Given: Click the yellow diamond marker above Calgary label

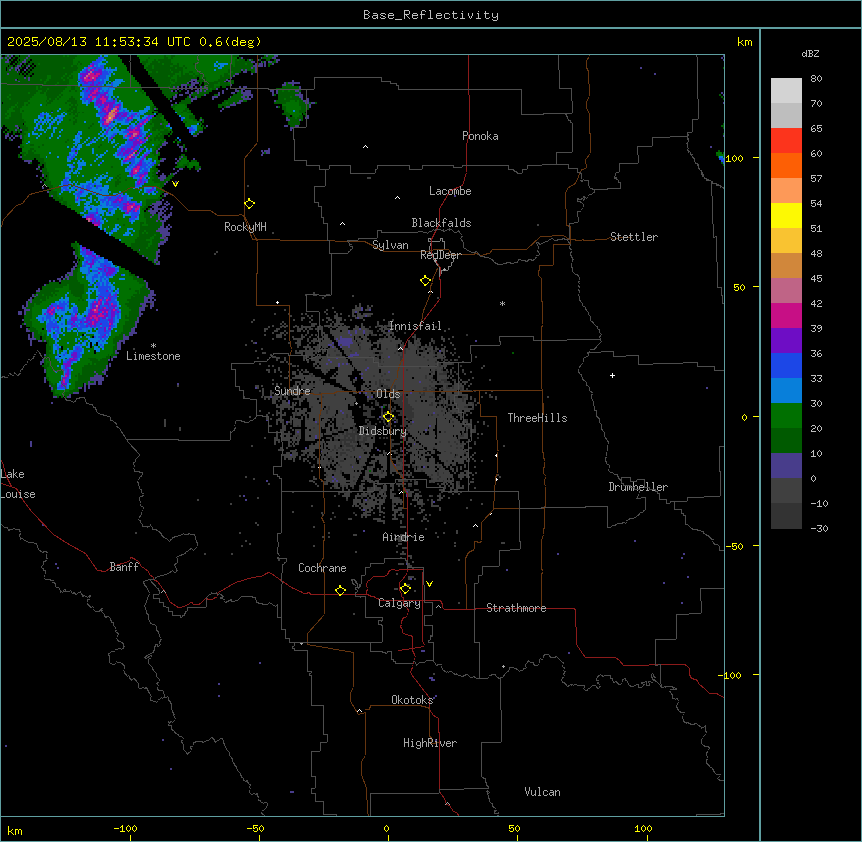Looking at the screenshot, I should click(x=405, y=589).
